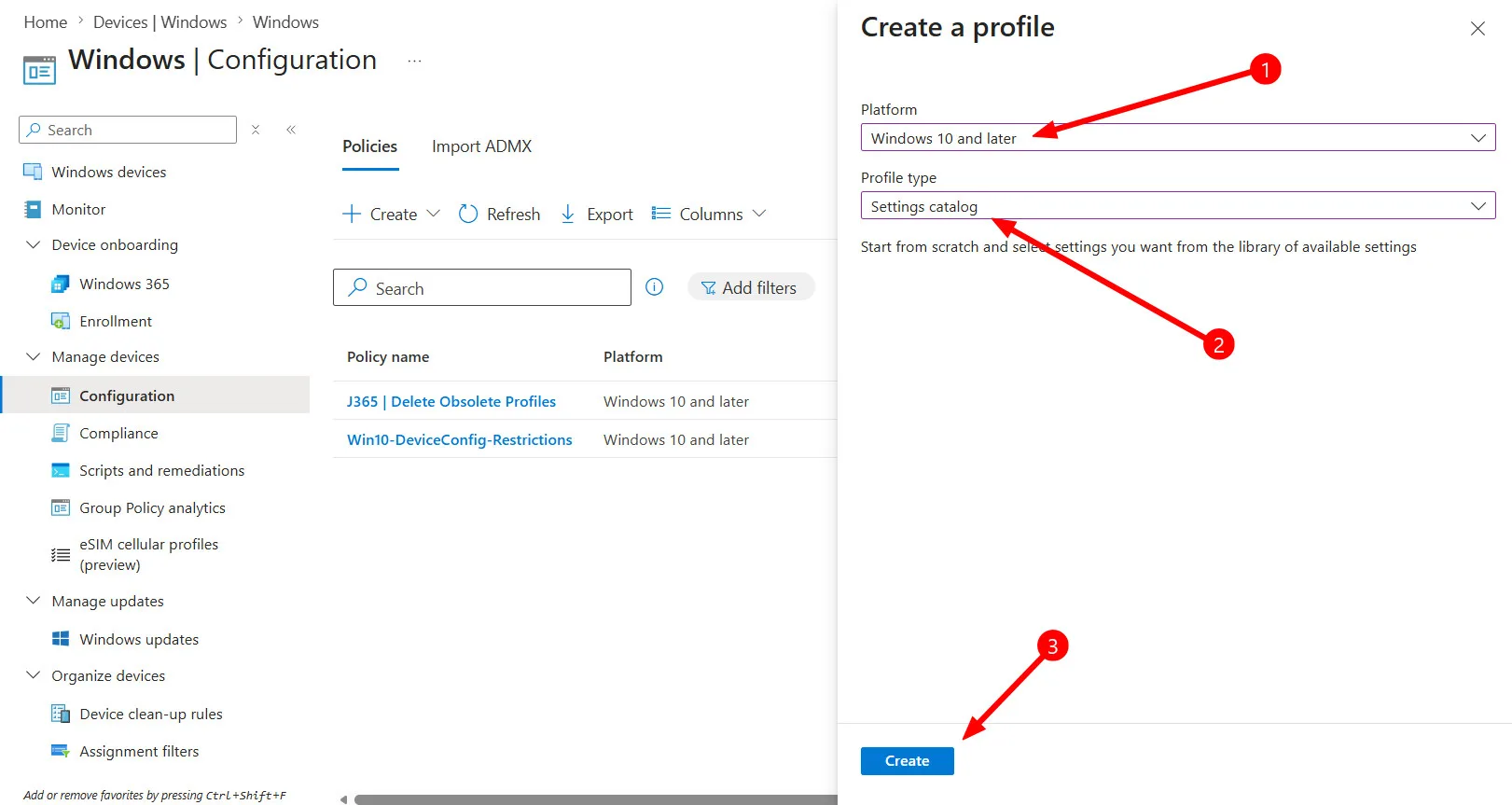Screen dimensions: 1512x805
Task: Click the Device clean-up rules icon
Action: tap(61, 714)
